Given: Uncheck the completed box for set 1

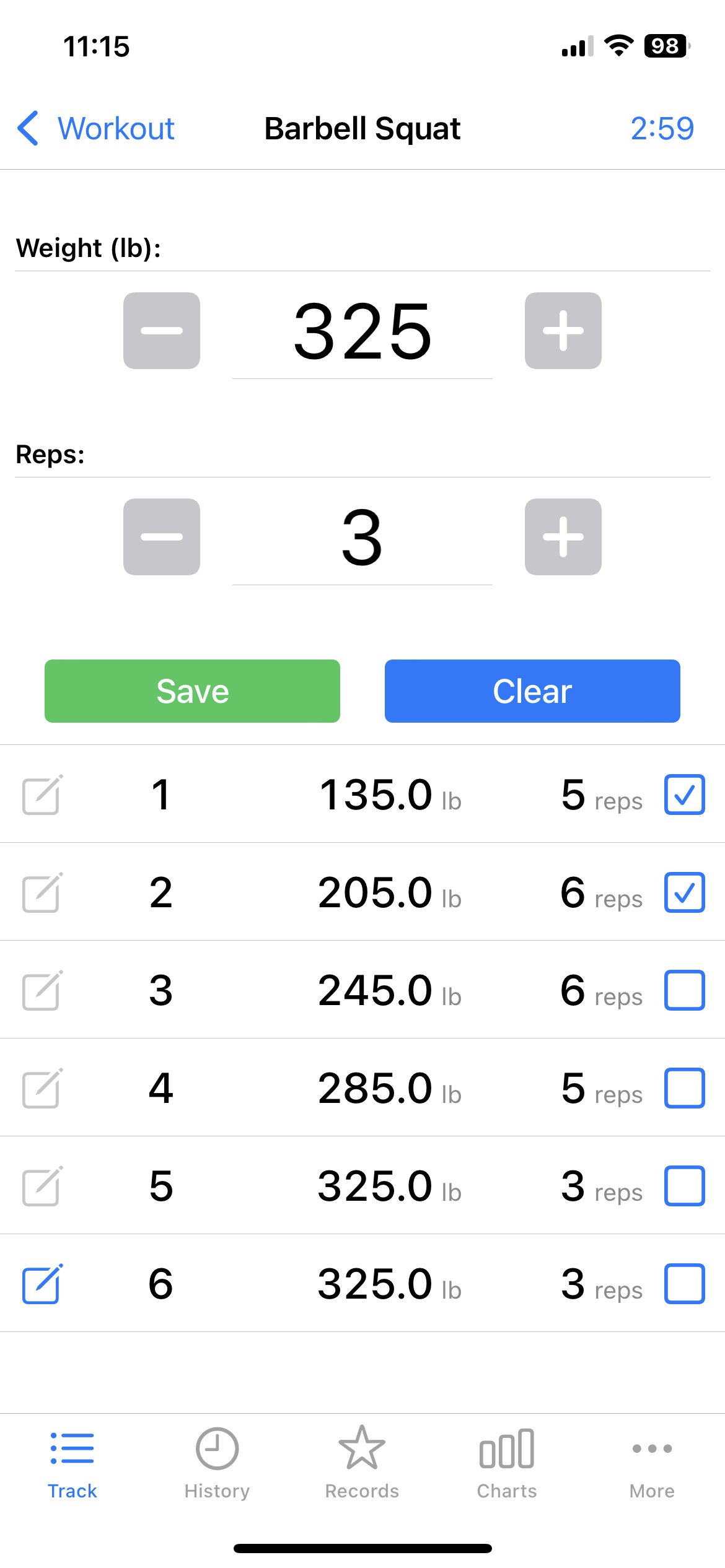Looking at the screenshot, I should click(684, 795).
